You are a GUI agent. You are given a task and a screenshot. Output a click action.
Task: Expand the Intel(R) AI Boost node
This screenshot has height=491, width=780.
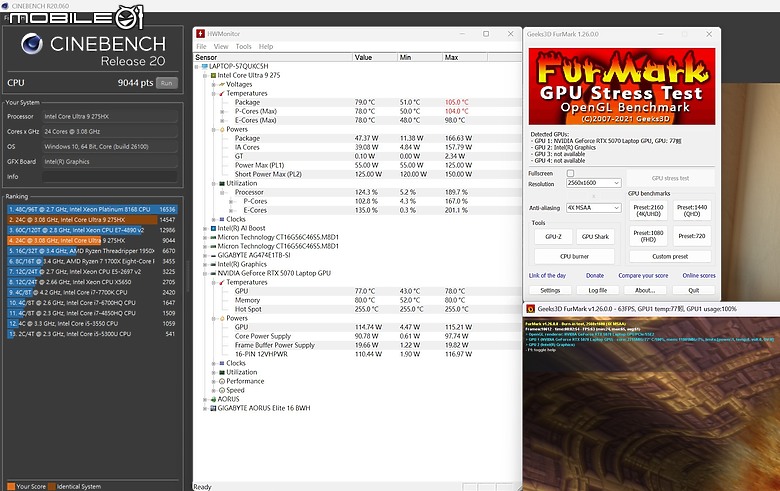click(x=205, y=228)
